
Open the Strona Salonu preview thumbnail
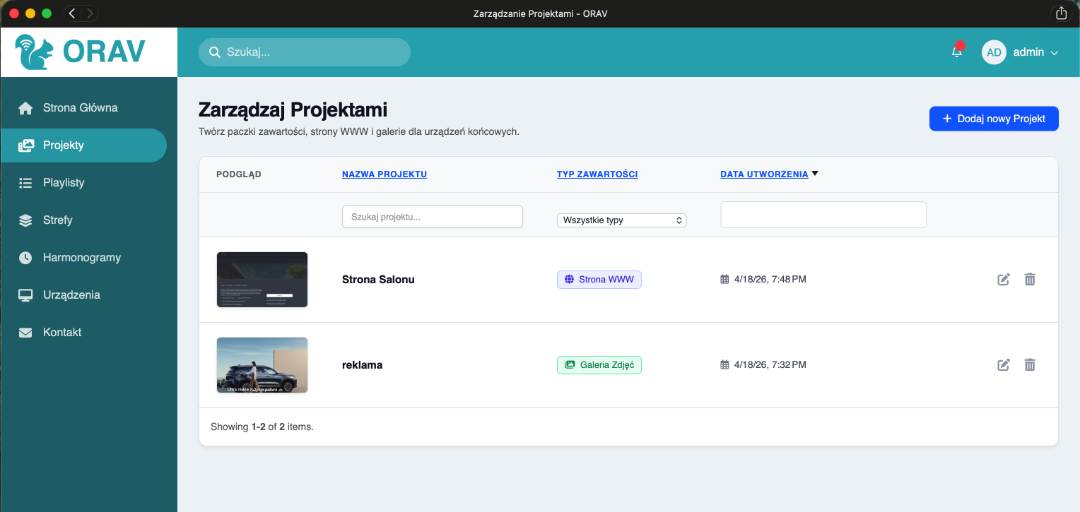(x=262, y=280)
